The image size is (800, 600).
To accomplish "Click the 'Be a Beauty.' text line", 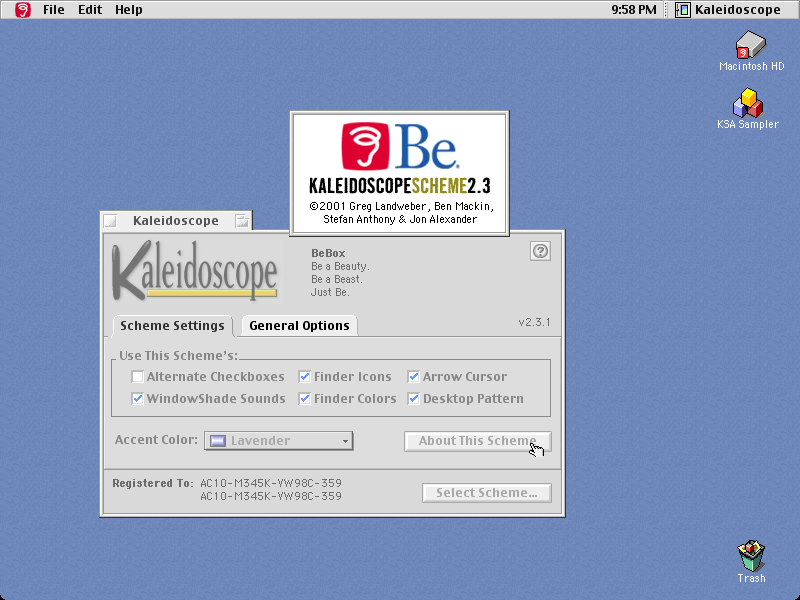I will tap(340, 266).
